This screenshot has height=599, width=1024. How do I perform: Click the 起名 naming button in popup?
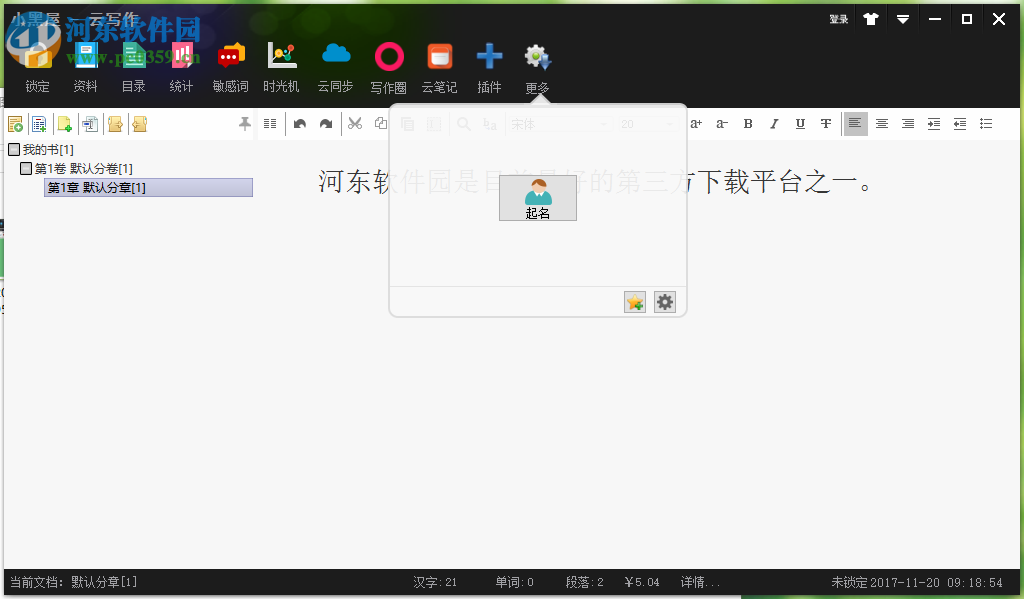537,198
